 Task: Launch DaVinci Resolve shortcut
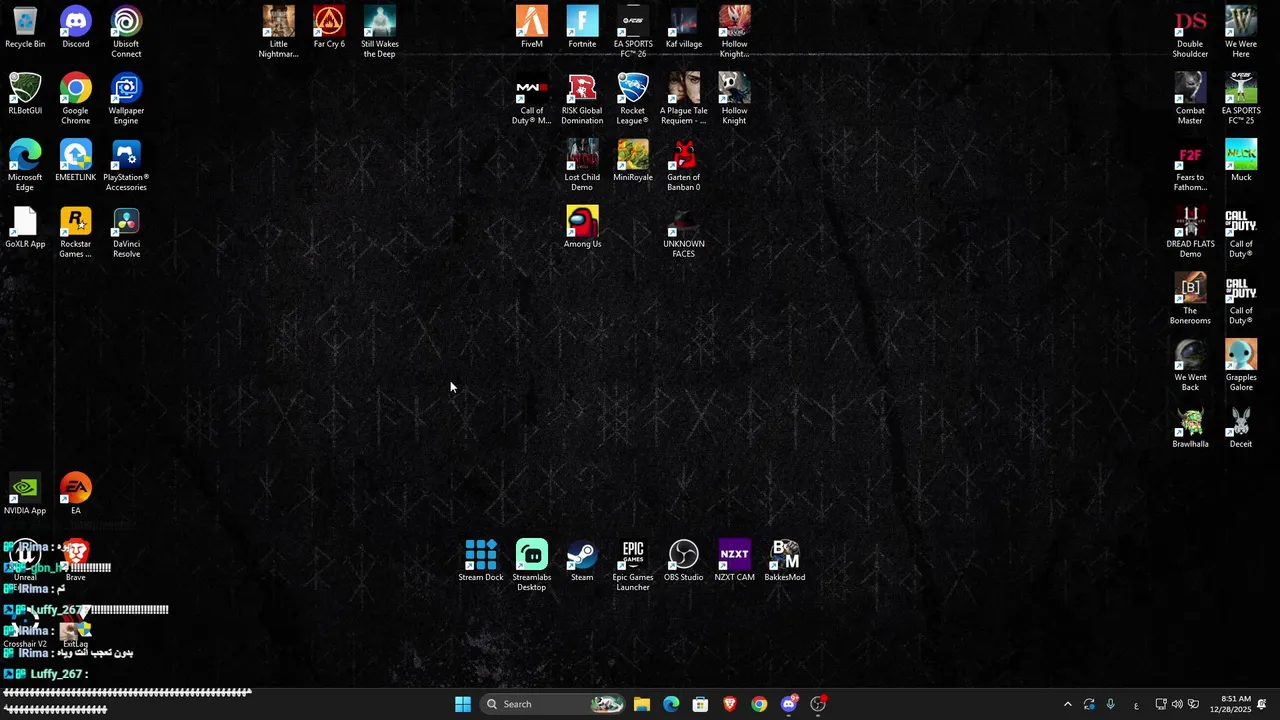pos(126,233)
